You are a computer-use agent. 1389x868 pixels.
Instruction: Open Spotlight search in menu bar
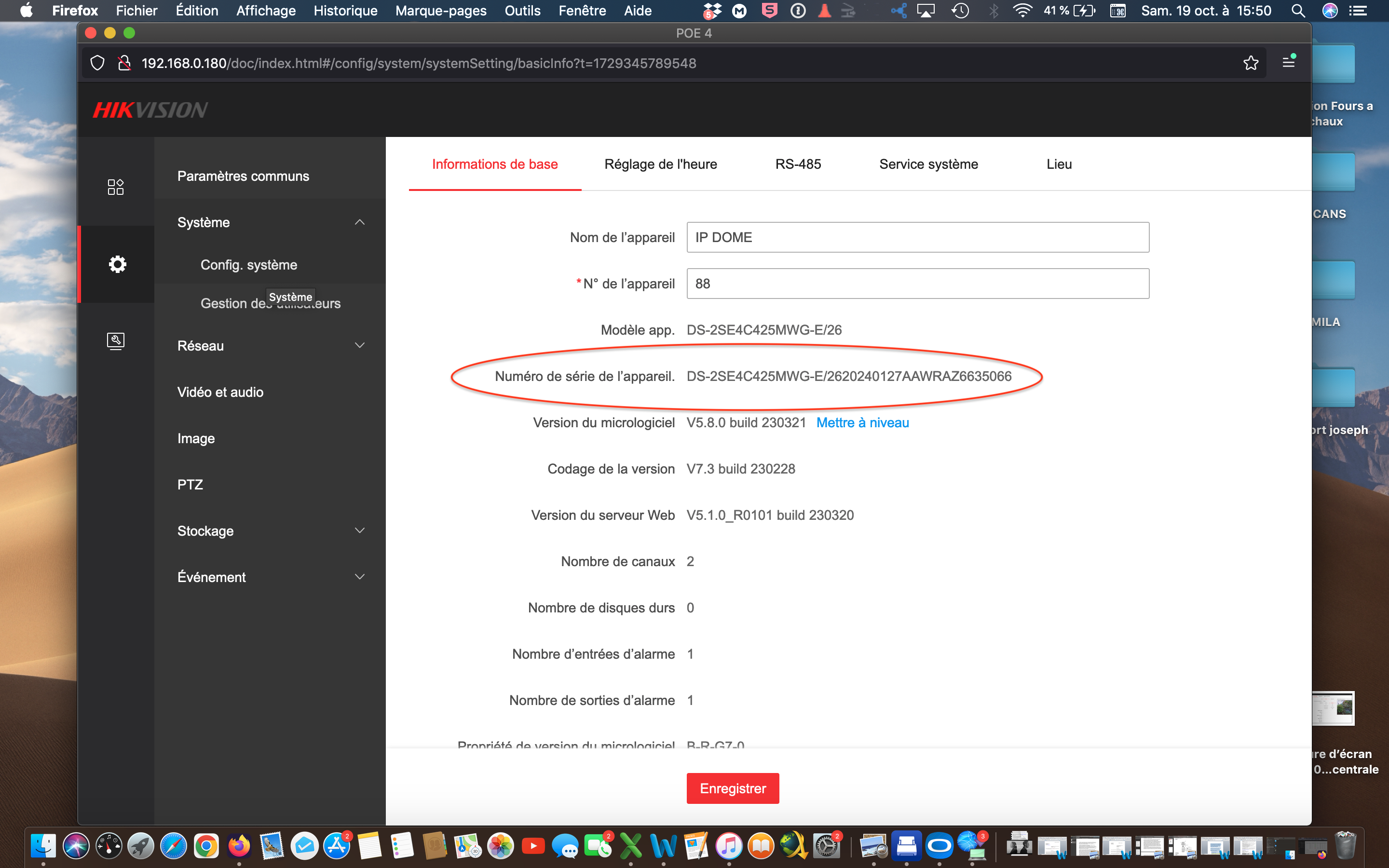click(x=1298, y=11)
